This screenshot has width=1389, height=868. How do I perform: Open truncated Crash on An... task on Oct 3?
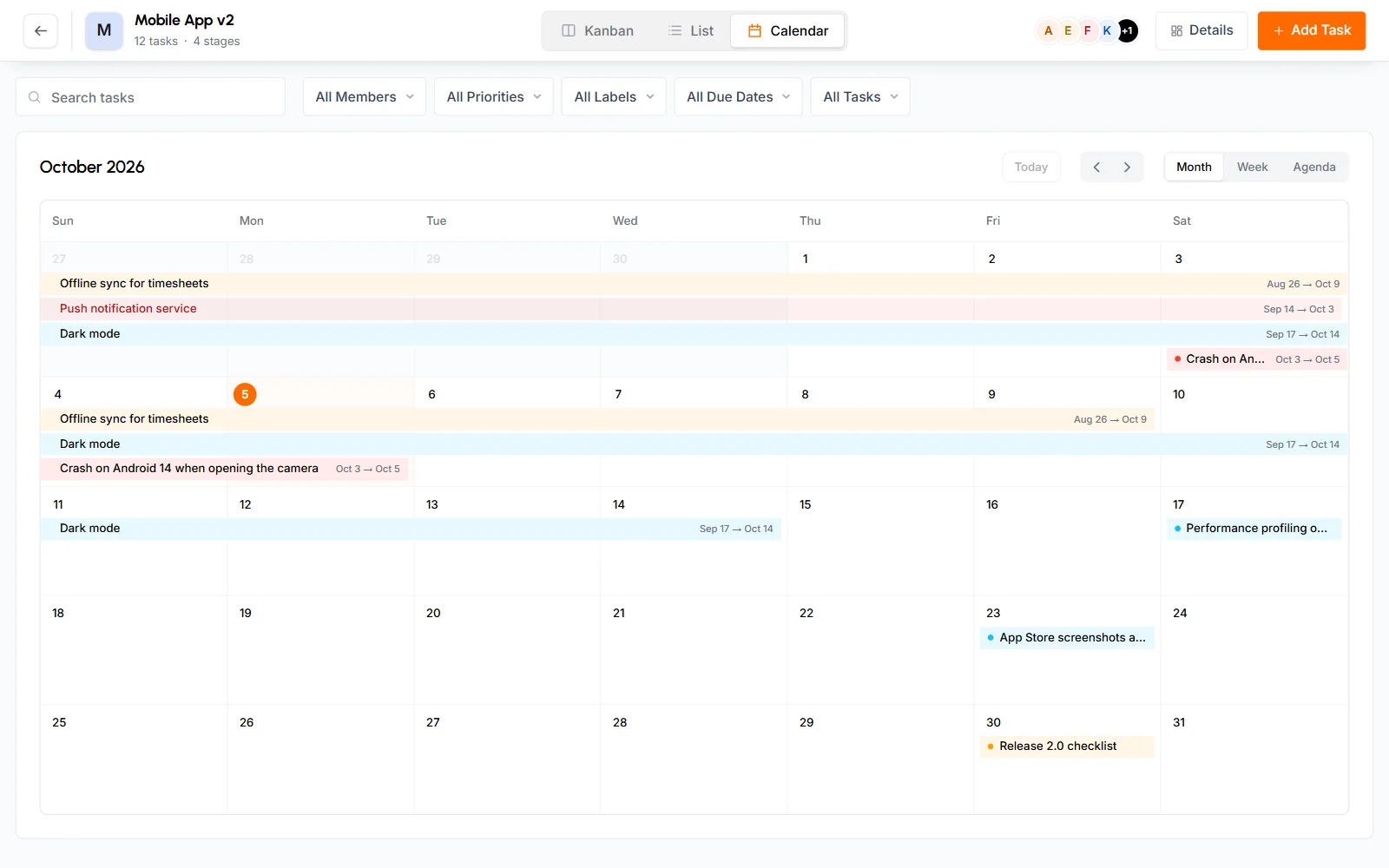coord(1257,359)
